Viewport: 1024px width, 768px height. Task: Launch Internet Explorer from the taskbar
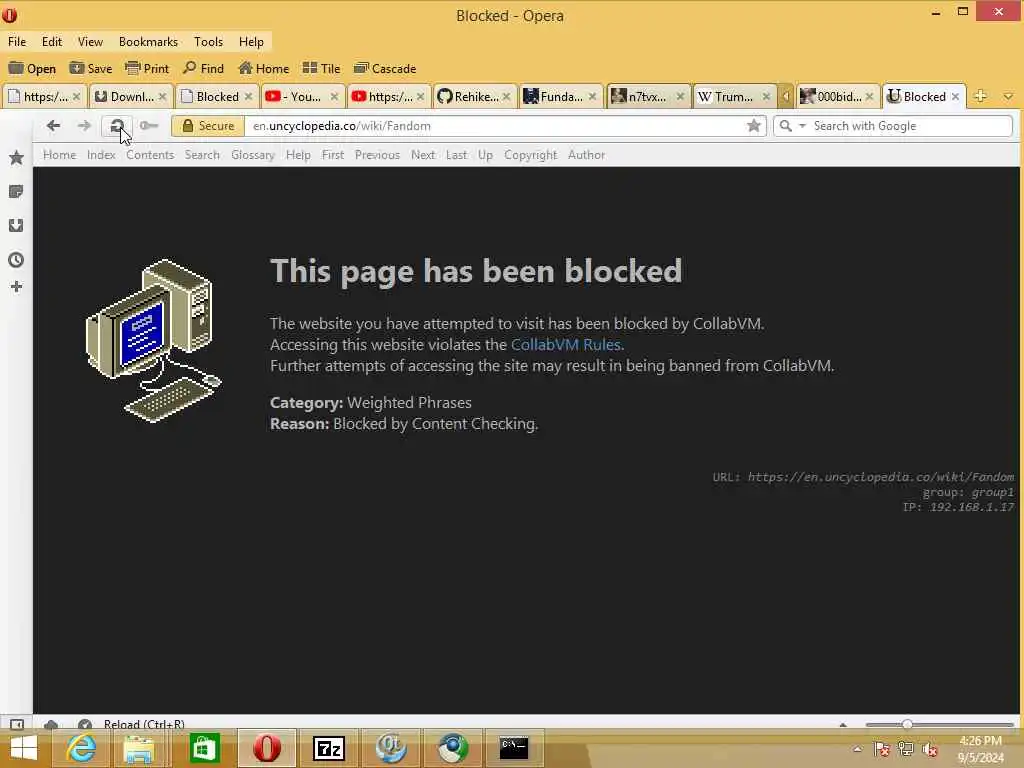click(82, 748)
